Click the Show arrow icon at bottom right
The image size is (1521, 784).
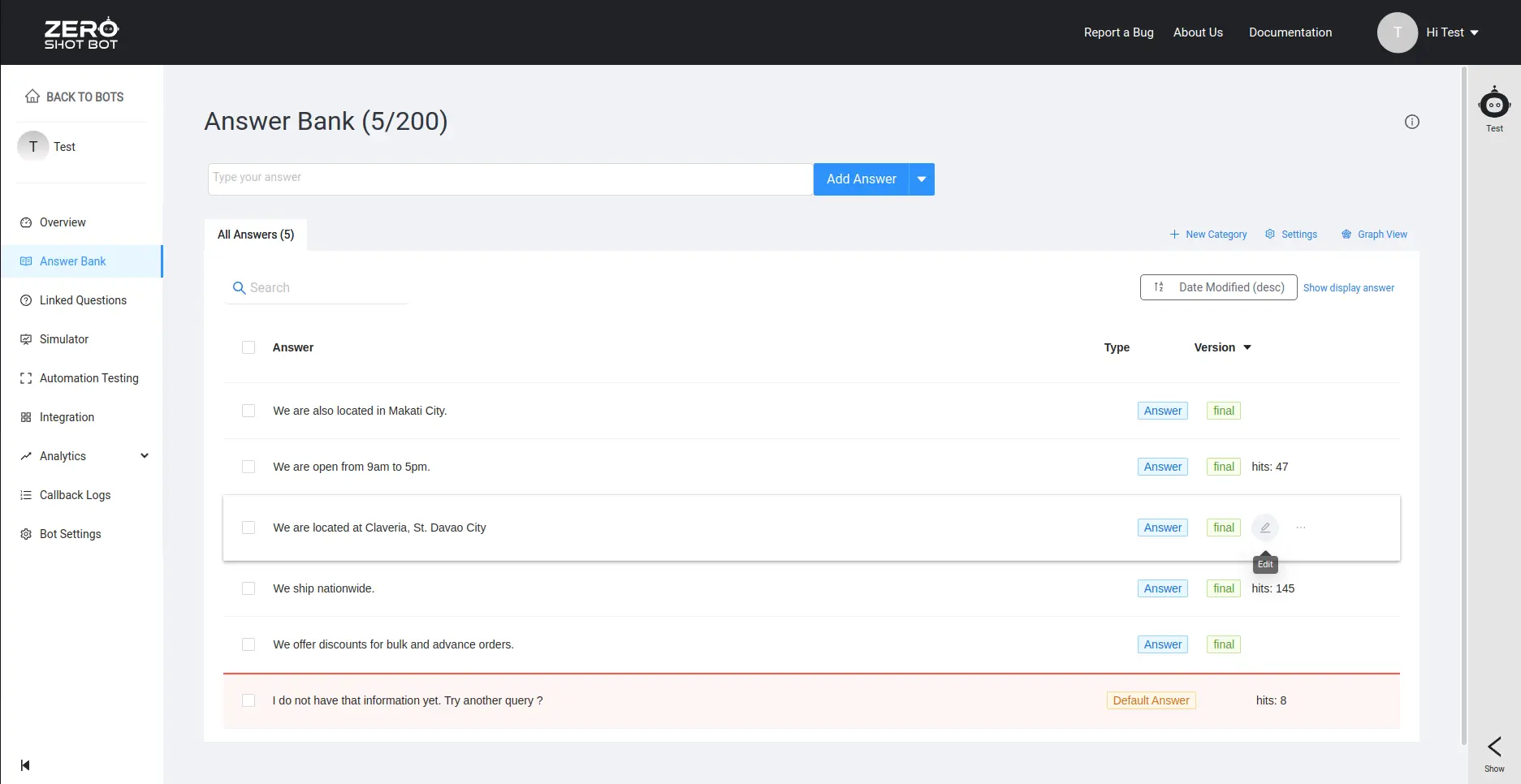tap(1494, 747)
